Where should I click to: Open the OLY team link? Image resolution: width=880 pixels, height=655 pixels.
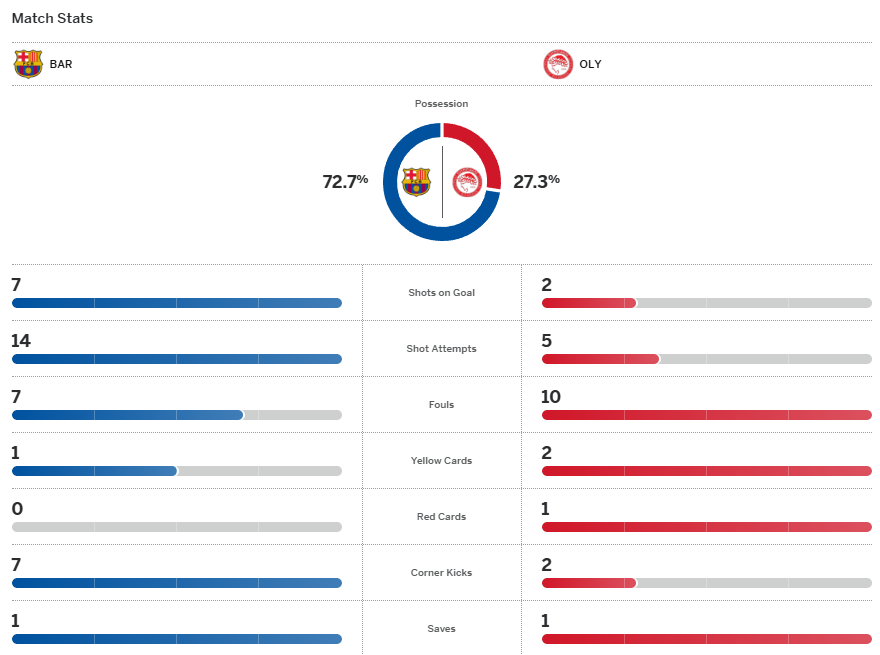[x=590, y=64]
